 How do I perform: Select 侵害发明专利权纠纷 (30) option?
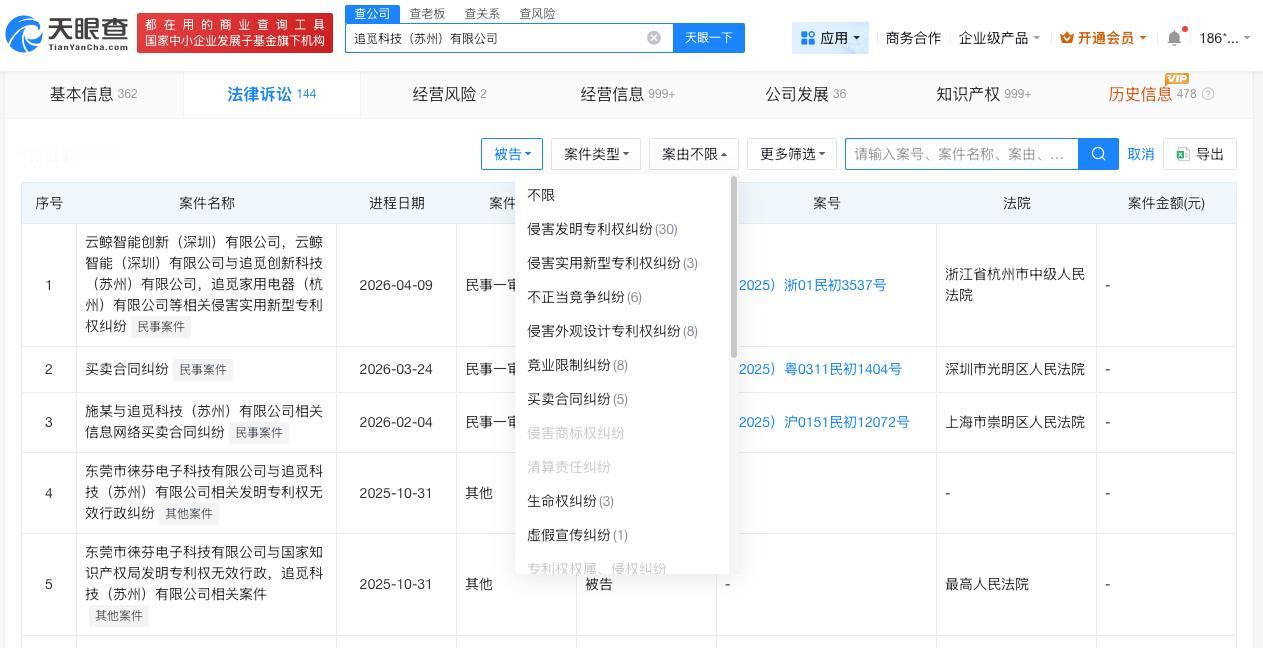pos(624,229)
